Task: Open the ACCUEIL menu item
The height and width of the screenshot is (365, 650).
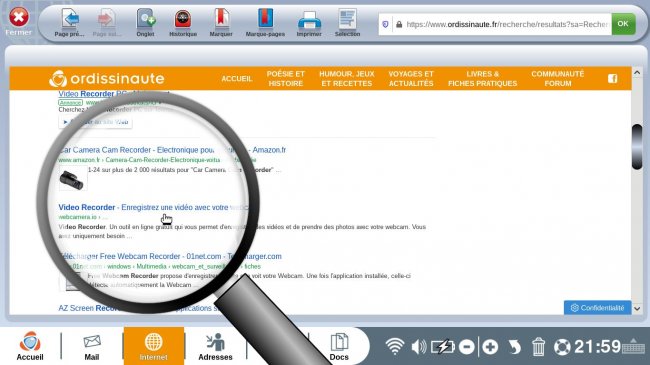Action: coord(237,78)
